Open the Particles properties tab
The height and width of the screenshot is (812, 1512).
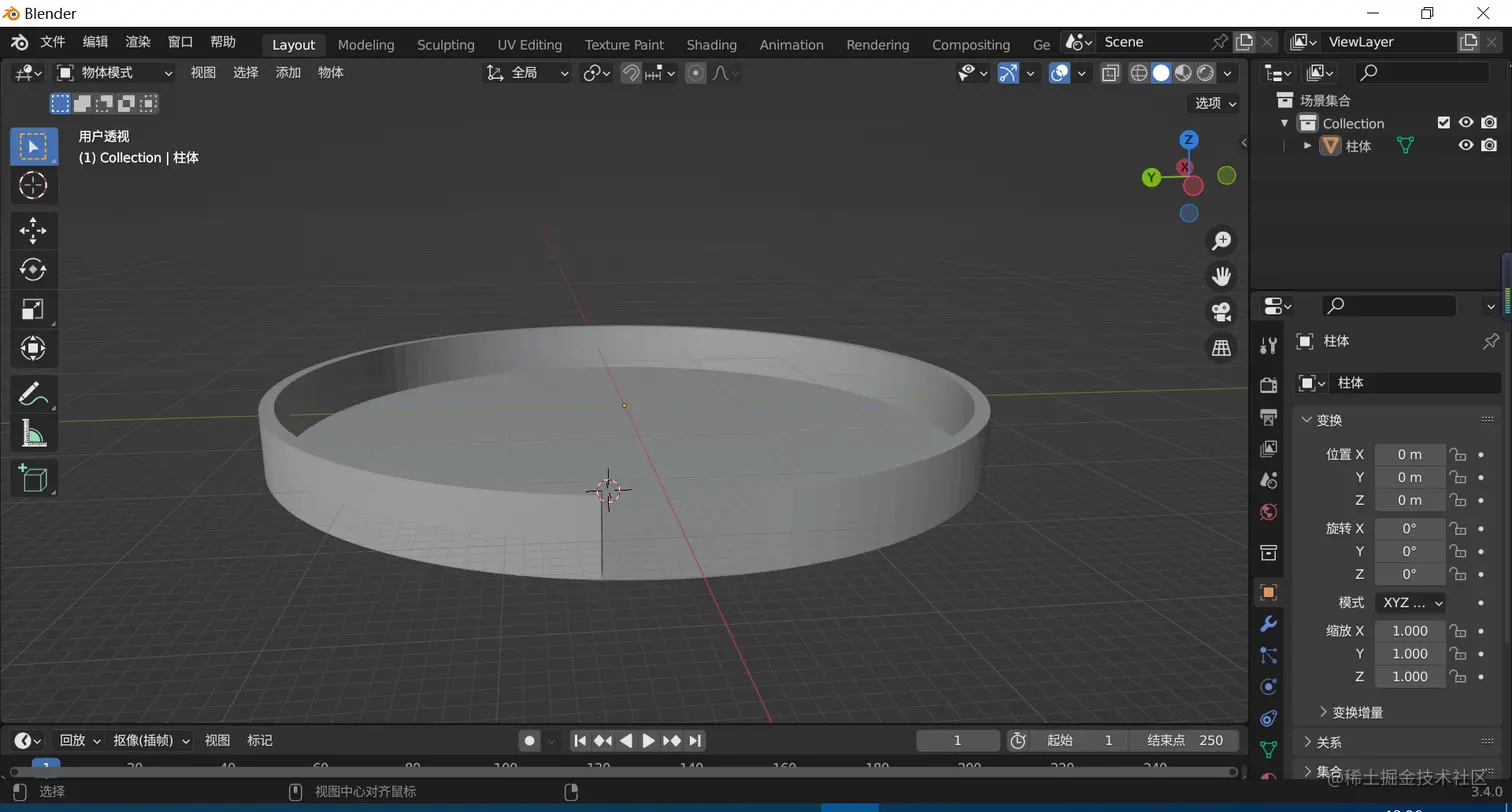(x=1268, y=656)
